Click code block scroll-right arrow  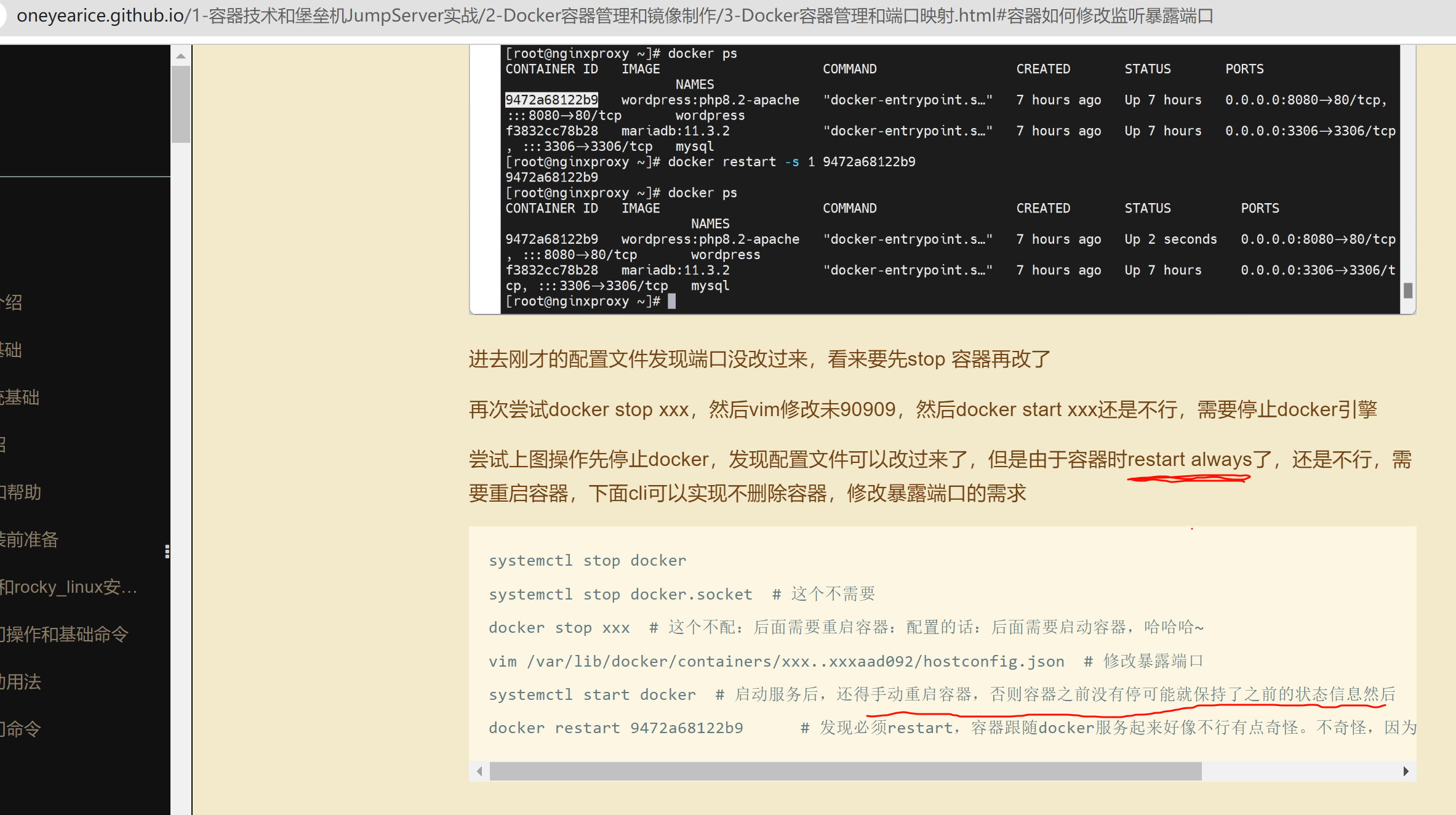1406,771
